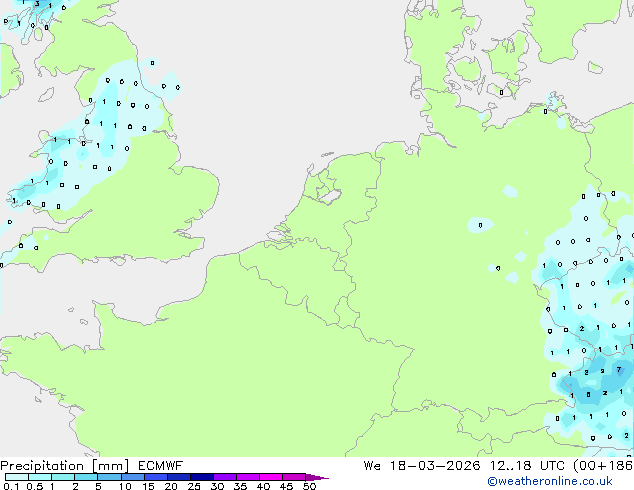Click the 45–50 mm legend color swatch

coord(294,477)
